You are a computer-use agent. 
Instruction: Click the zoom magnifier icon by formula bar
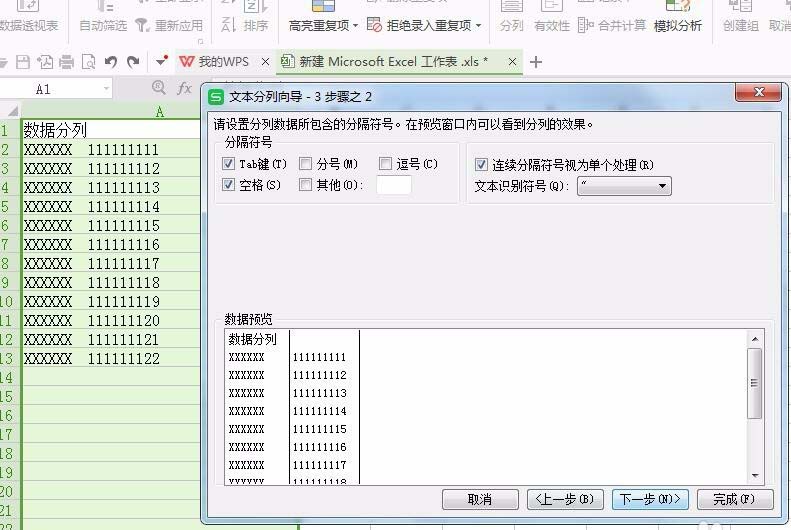[x=159, y=88]
